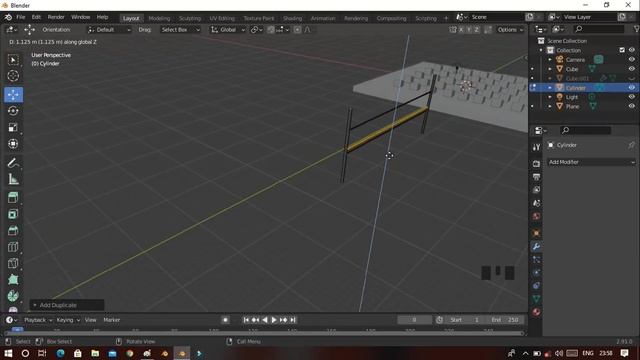
Task: Select the Inset Faces tool
Action: click(x=13, y=214)
